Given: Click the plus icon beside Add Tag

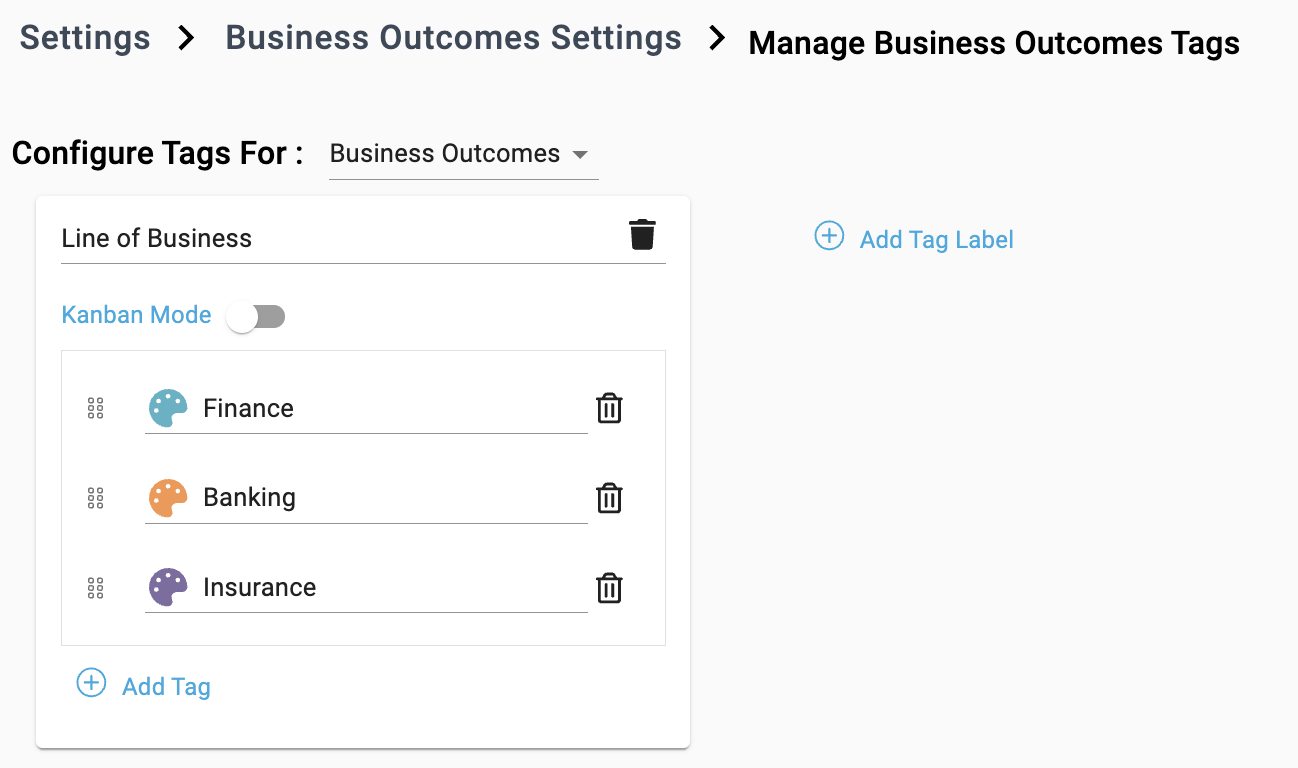Looking at the screenshot, I should pos(91,684).
